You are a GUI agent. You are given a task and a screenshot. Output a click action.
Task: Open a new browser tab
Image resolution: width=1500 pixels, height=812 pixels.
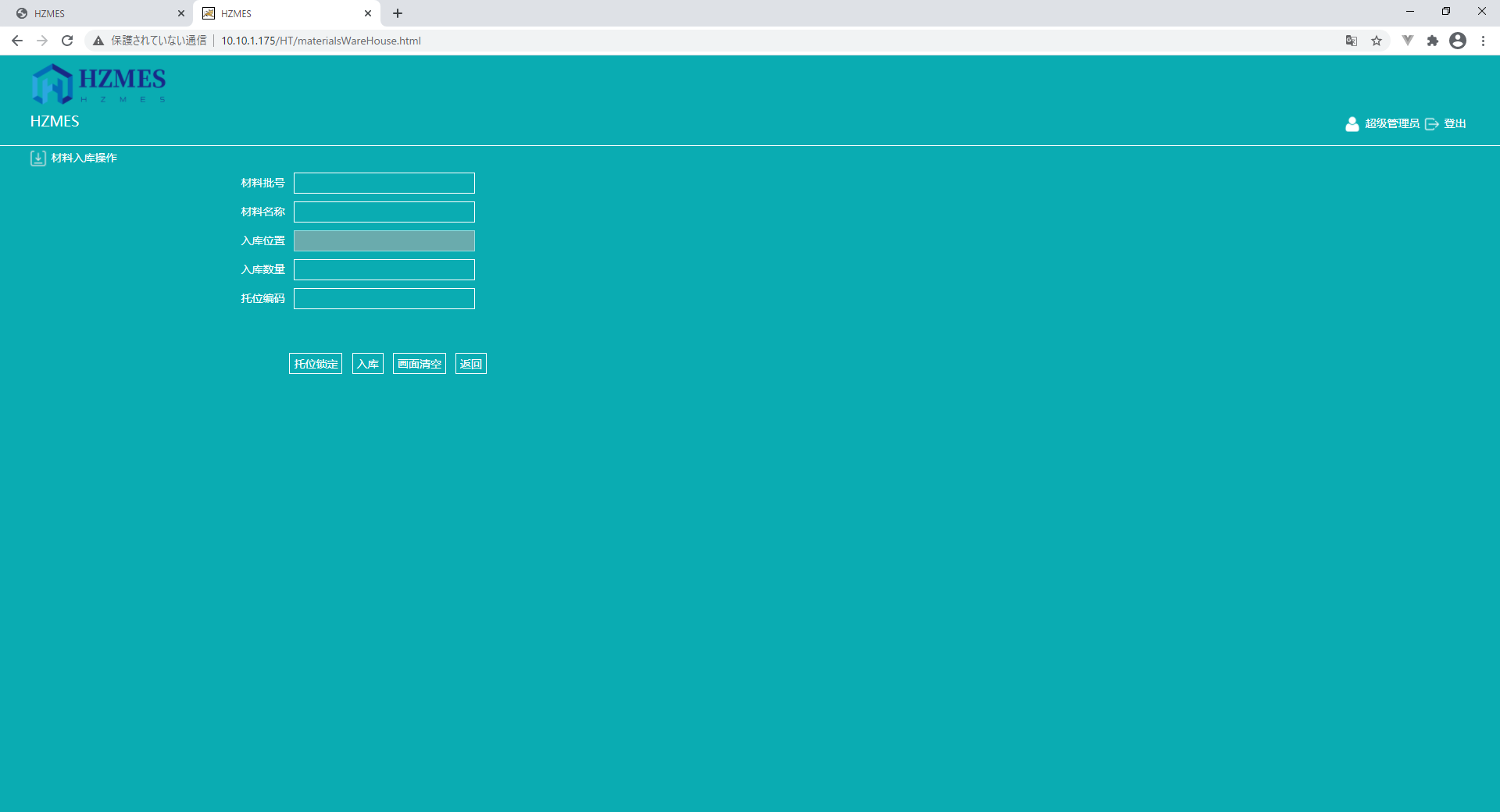[398, 13]
